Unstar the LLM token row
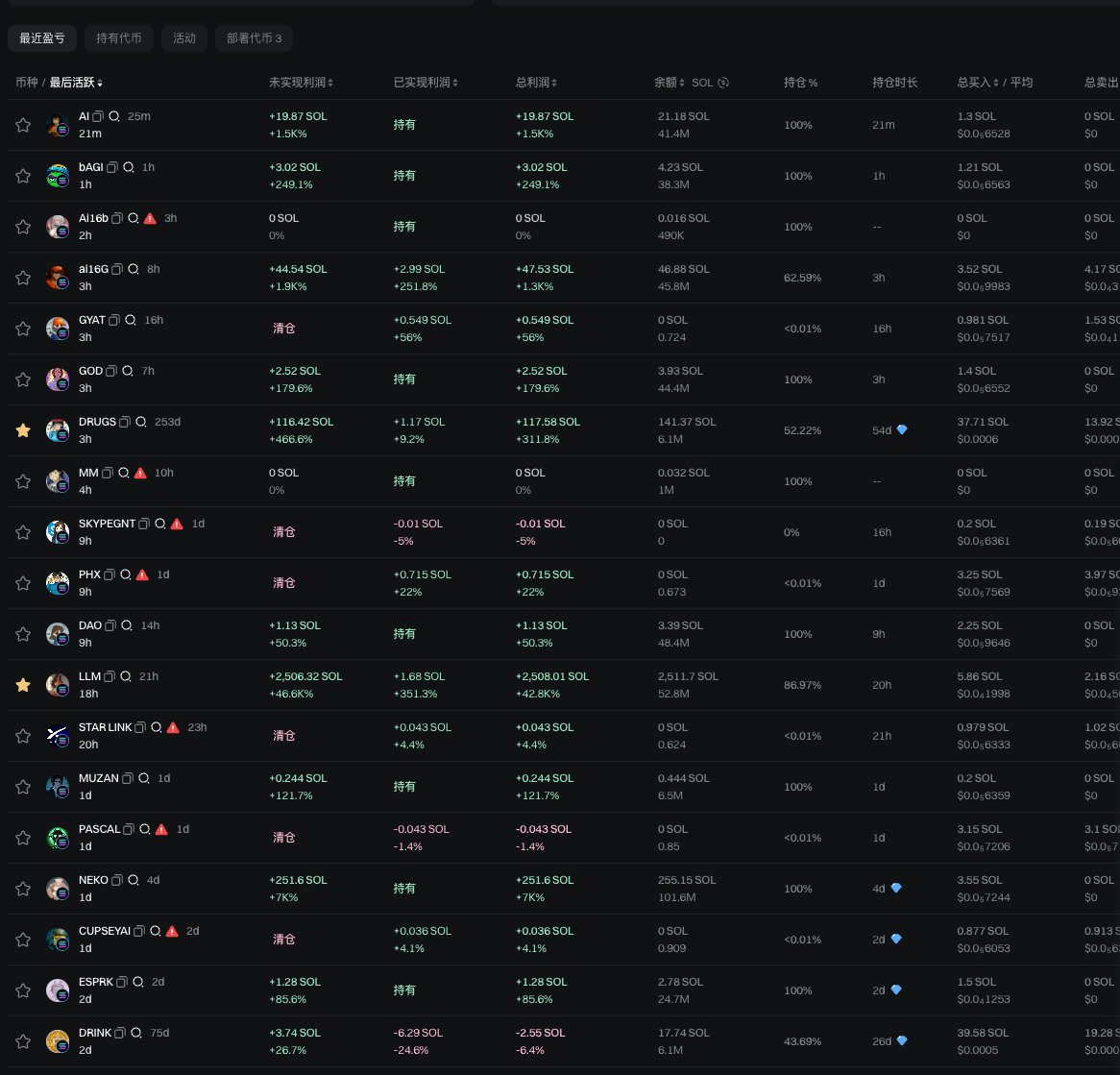 [x=23, y=685]
